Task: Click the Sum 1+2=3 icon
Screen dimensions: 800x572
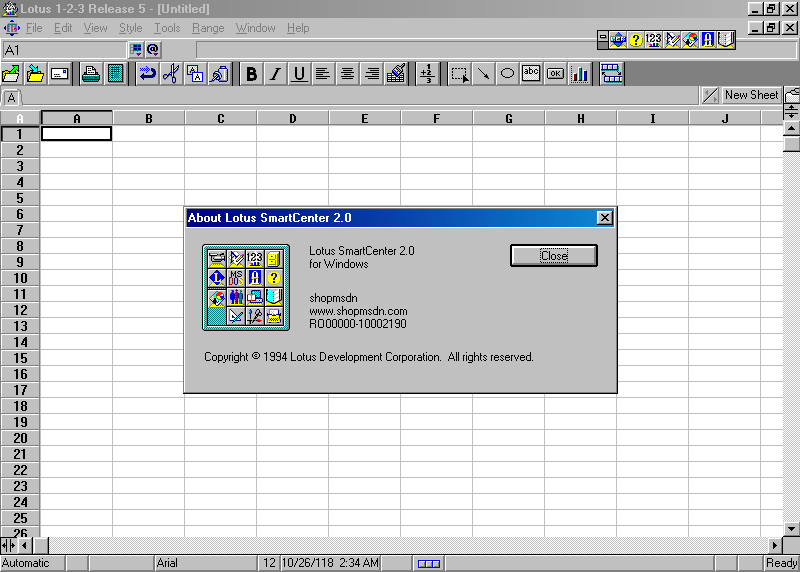Action: [x=427, y=73]
